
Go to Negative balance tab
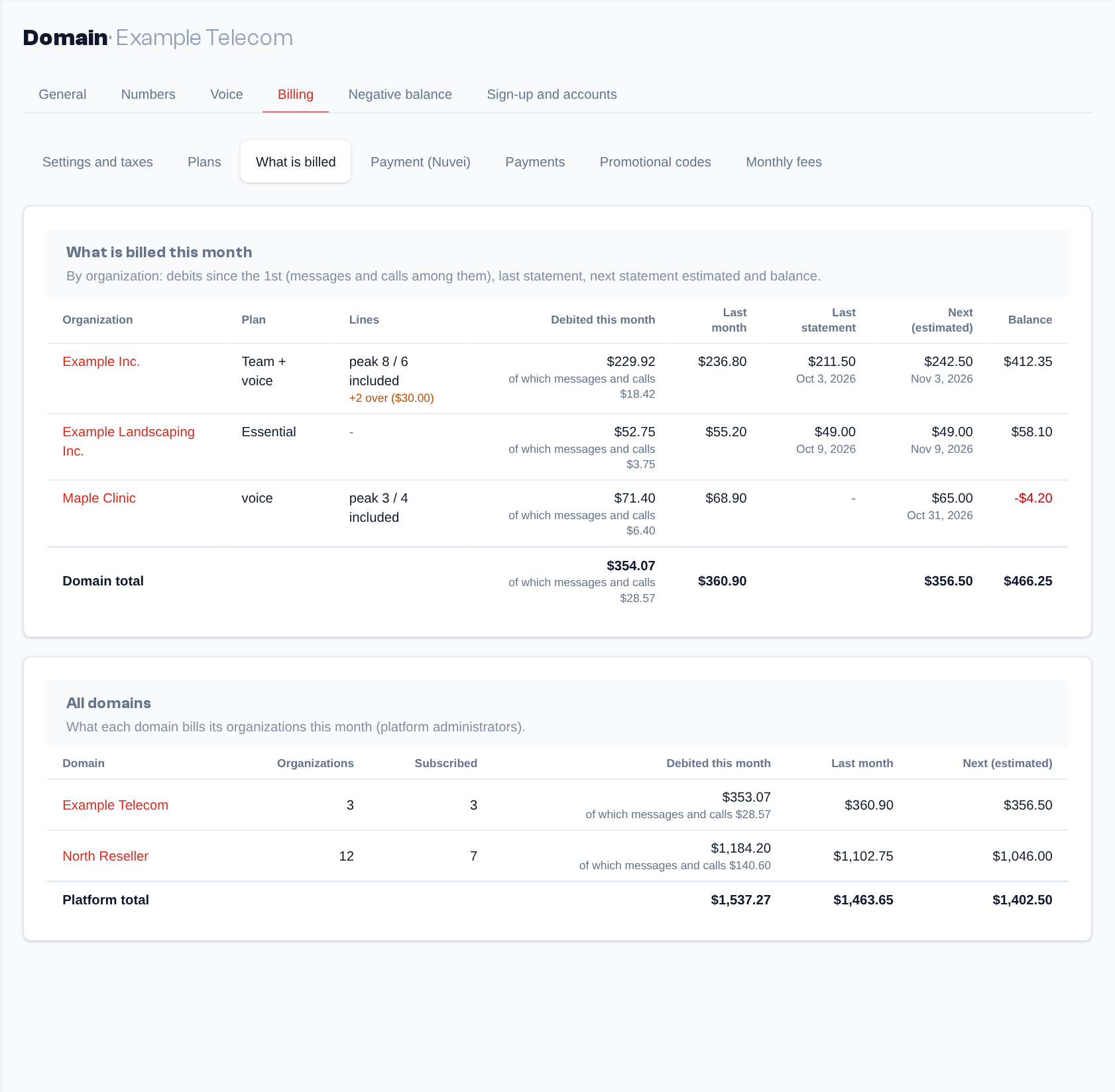[x=400, y=94]
